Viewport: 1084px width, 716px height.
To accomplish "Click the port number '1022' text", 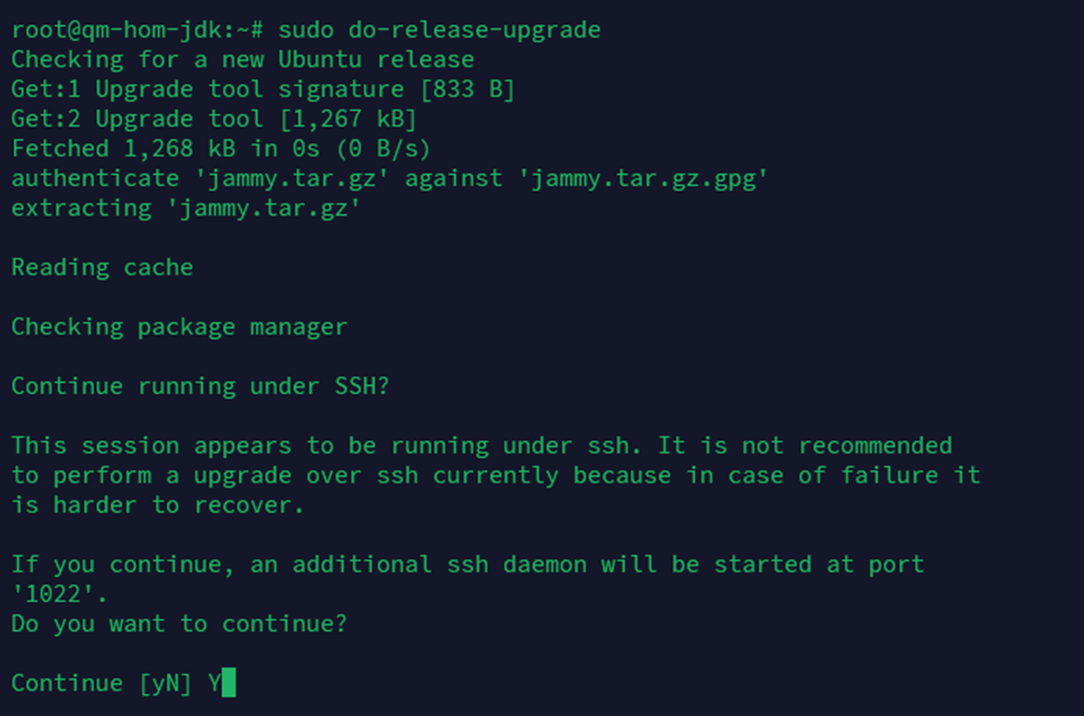I will click(x=60, y=594).
